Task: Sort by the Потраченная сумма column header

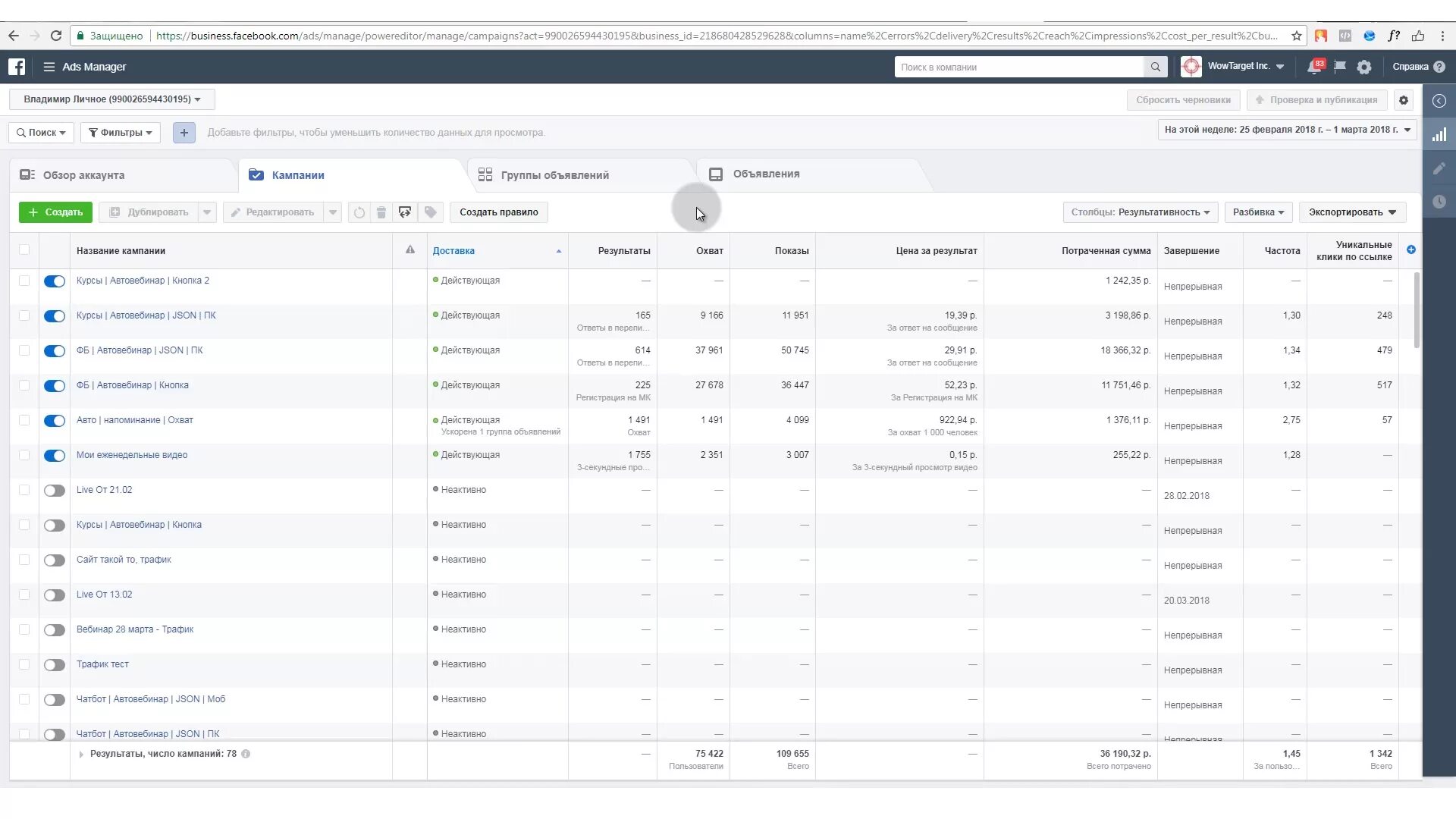Action: [x=1106, y=251]
